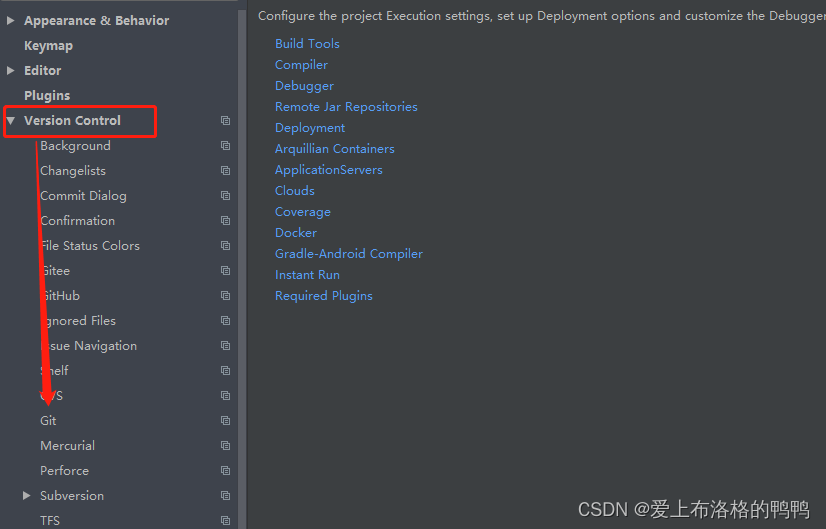Collapse the Version Control section arrow
Screen dimensions: 826x529
tap(10, 121)
